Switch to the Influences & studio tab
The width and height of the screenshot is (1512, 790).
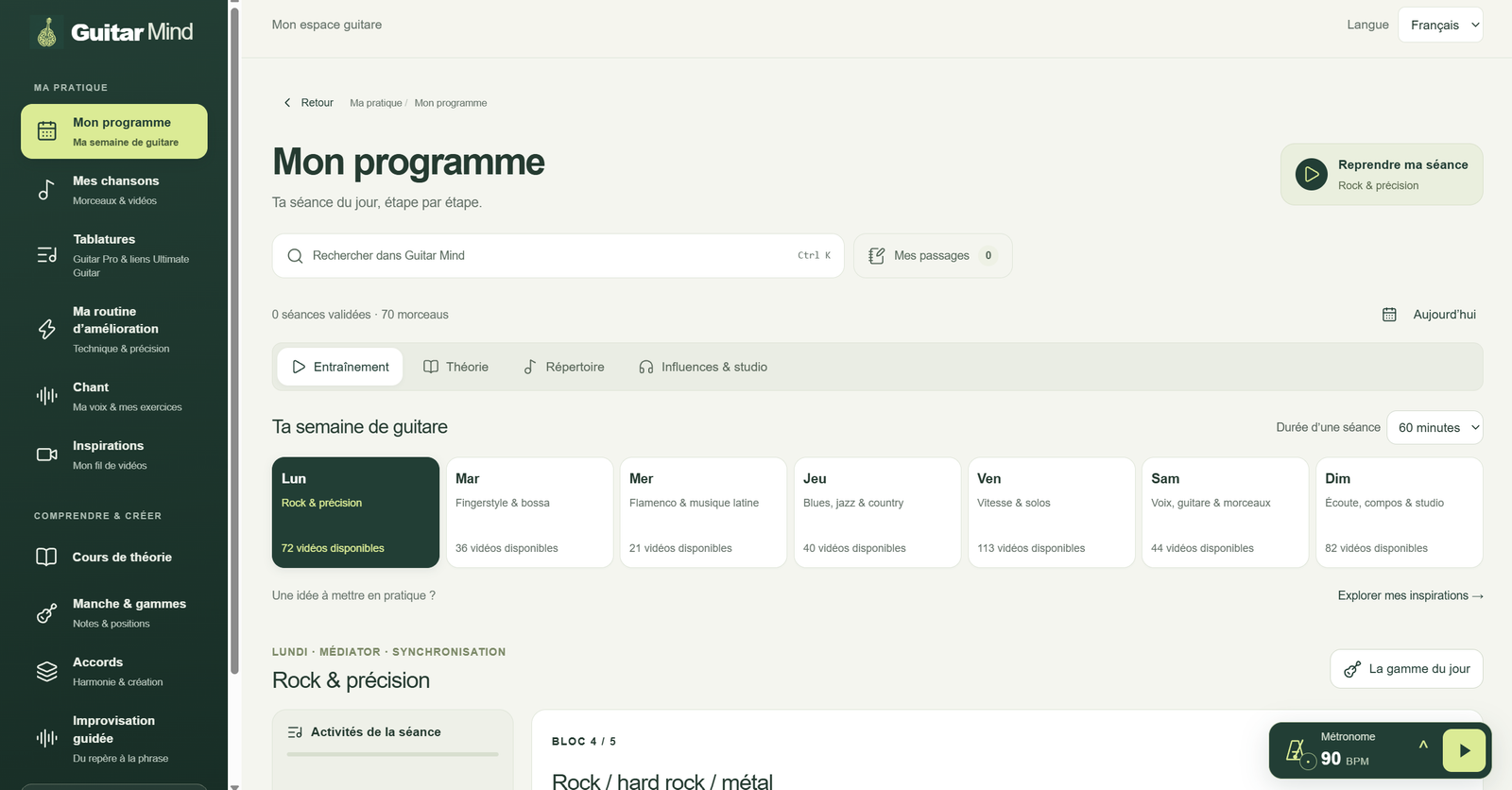tap(703, 367)
